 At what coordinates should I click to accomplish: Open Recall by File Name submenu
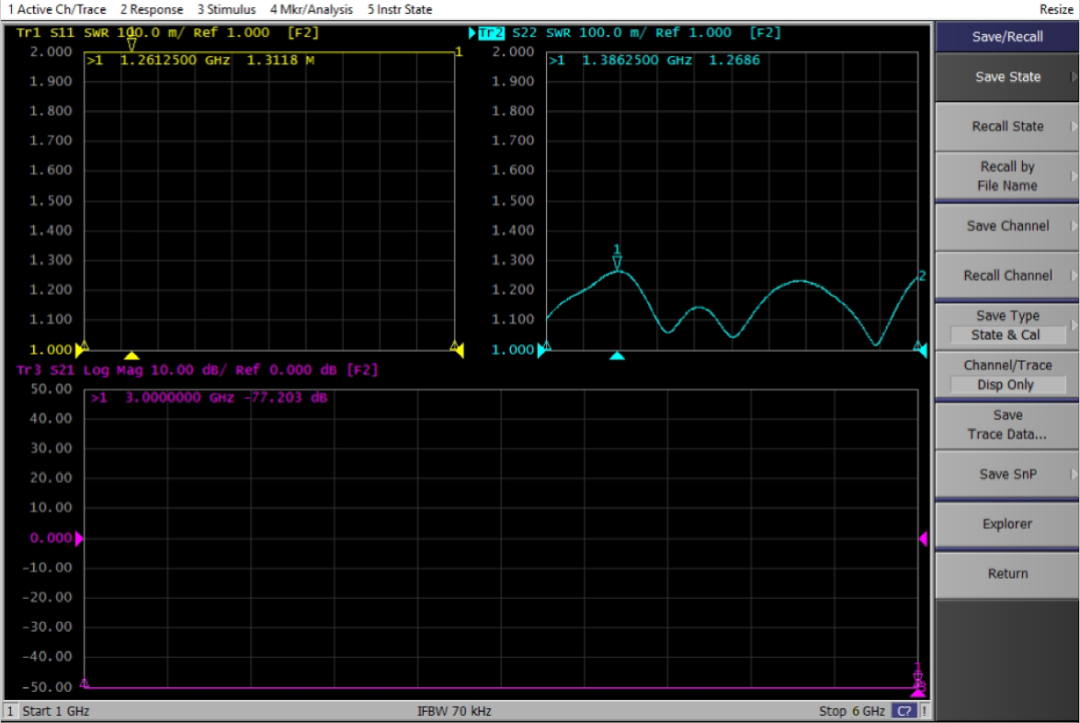pyautogui.click(x=1007, y=176)
